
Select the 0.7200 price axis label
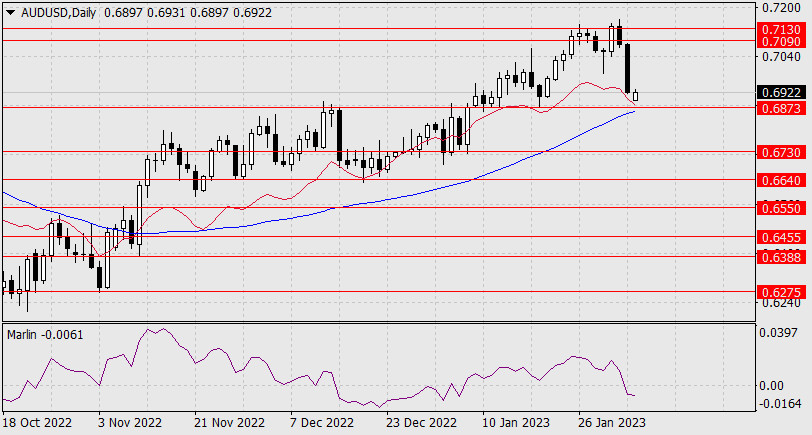pyautogui.click(x=776, y=7)
